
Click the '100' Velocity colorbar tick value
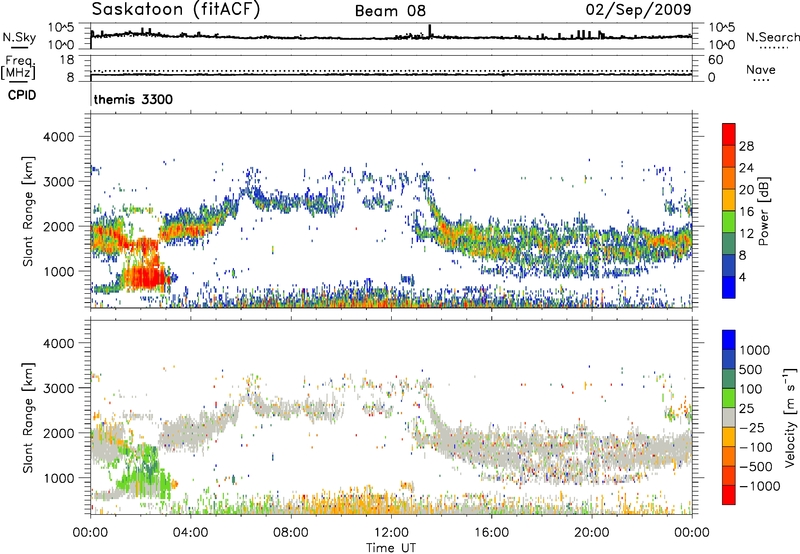coord(751,389)
